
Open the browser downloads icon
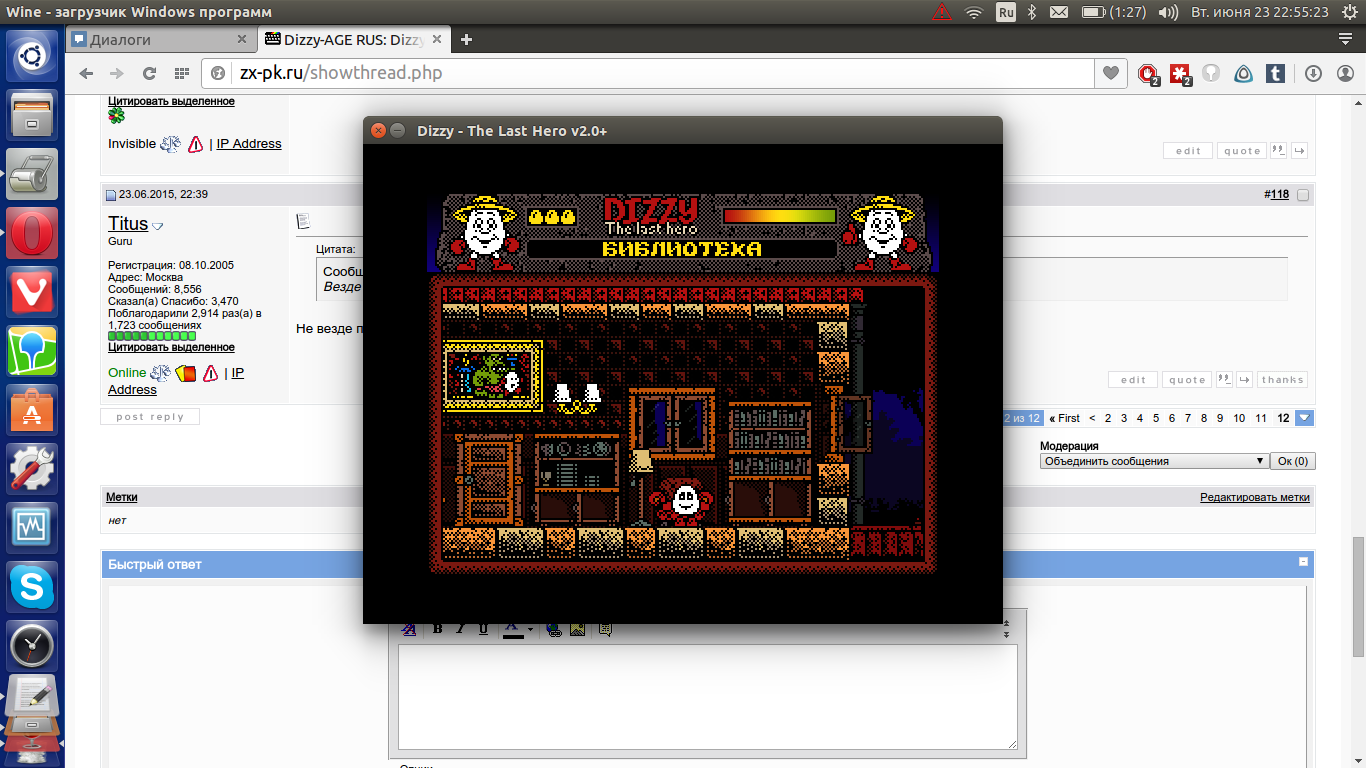[x=1314, y=73]
